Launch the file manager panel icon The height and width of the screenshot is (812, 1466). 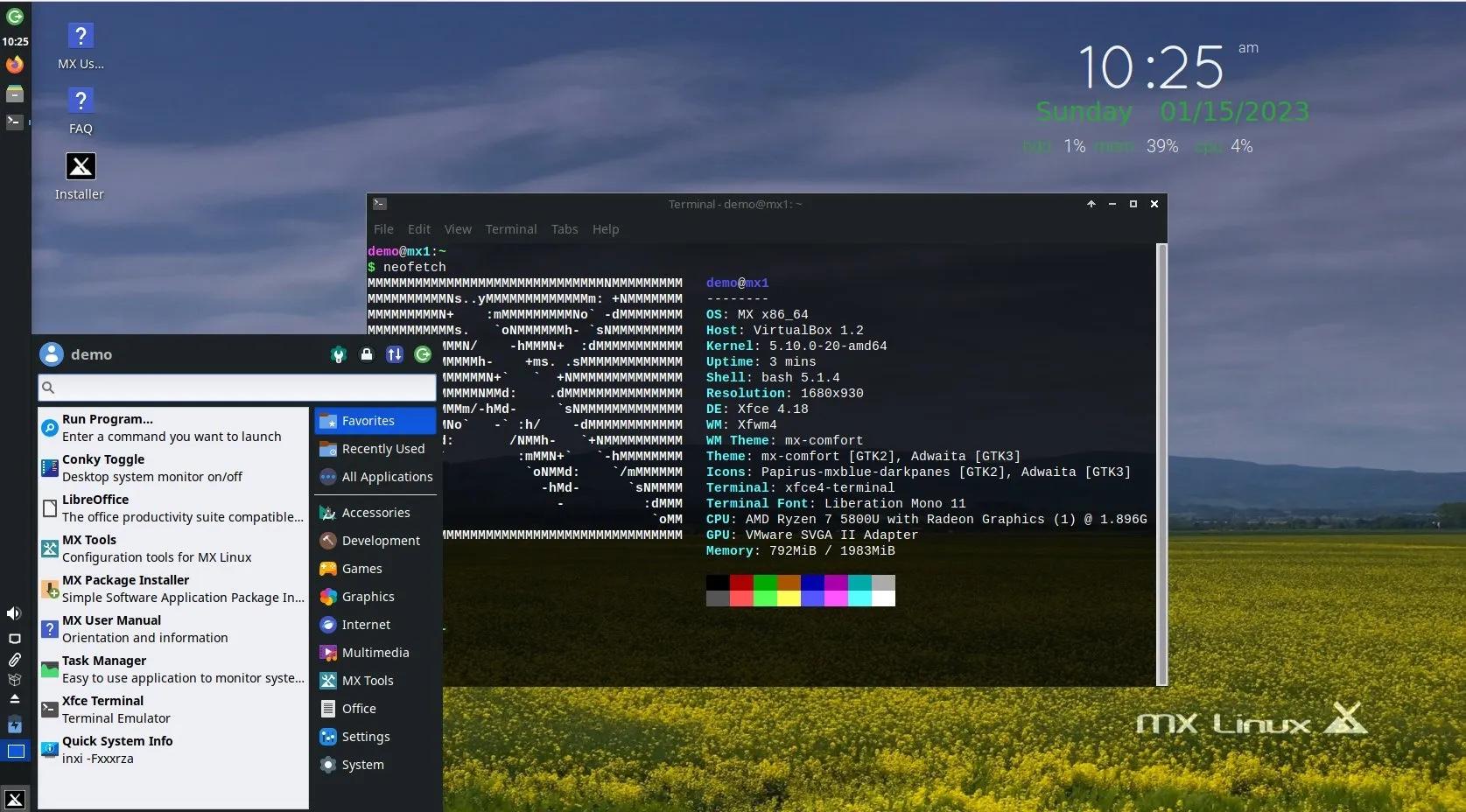click(14, 94)
